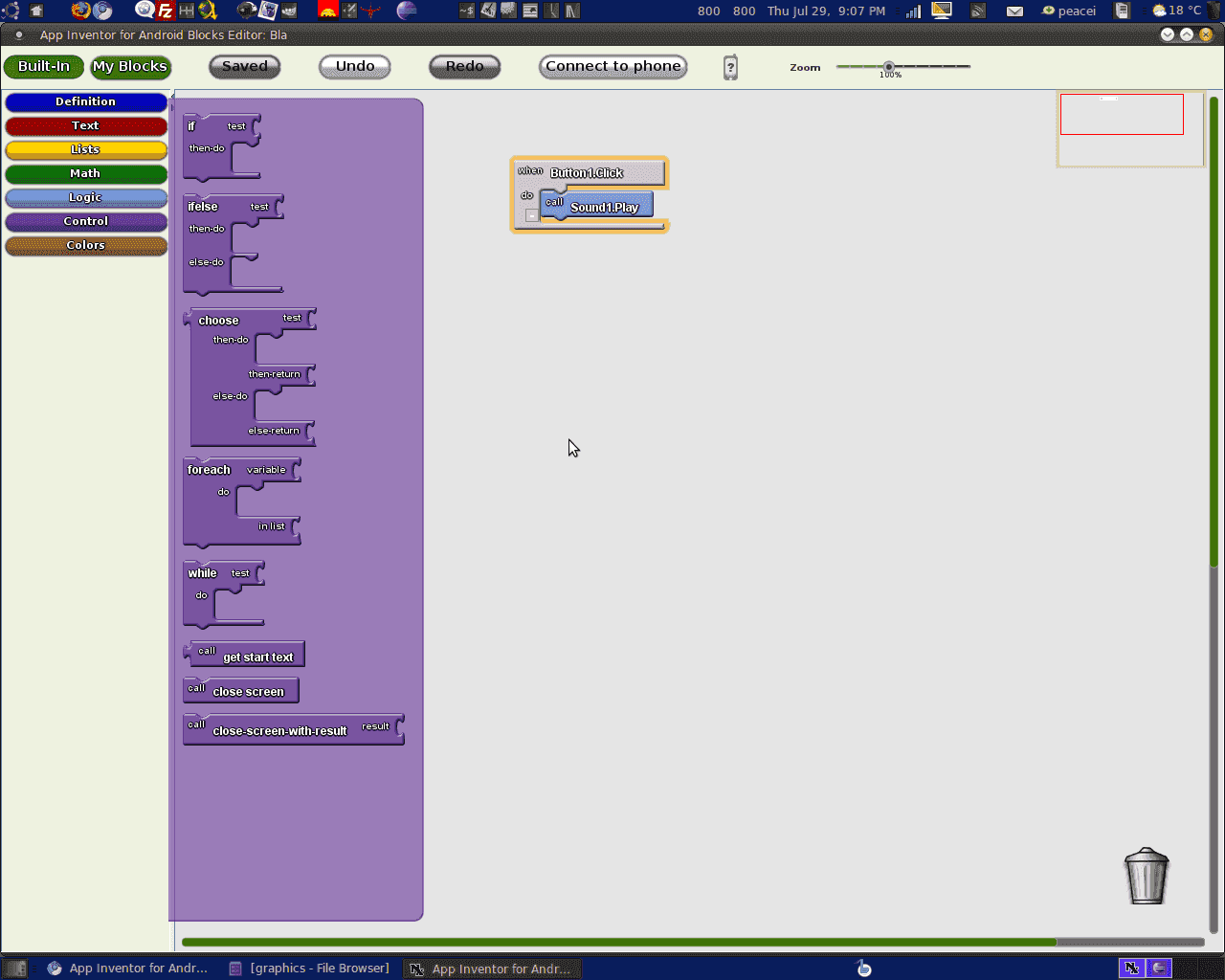Open the peacei user menu
The image size is (1225, 980).
(x=1069, y=11)
